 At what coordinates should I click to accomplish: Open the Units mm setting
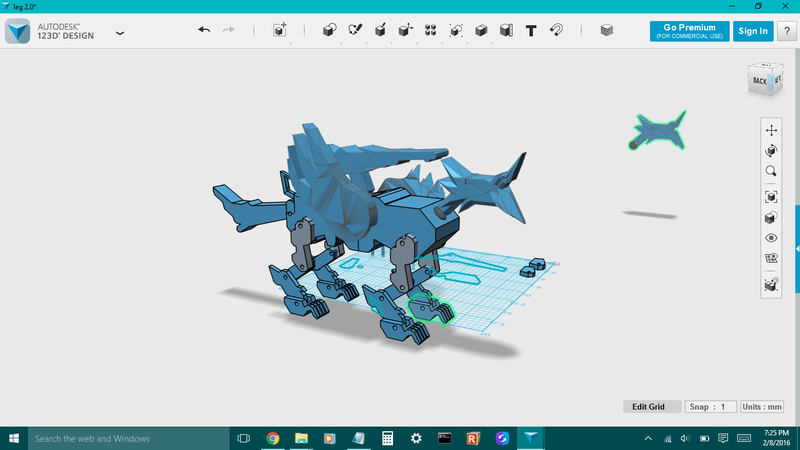click(762, 407)
